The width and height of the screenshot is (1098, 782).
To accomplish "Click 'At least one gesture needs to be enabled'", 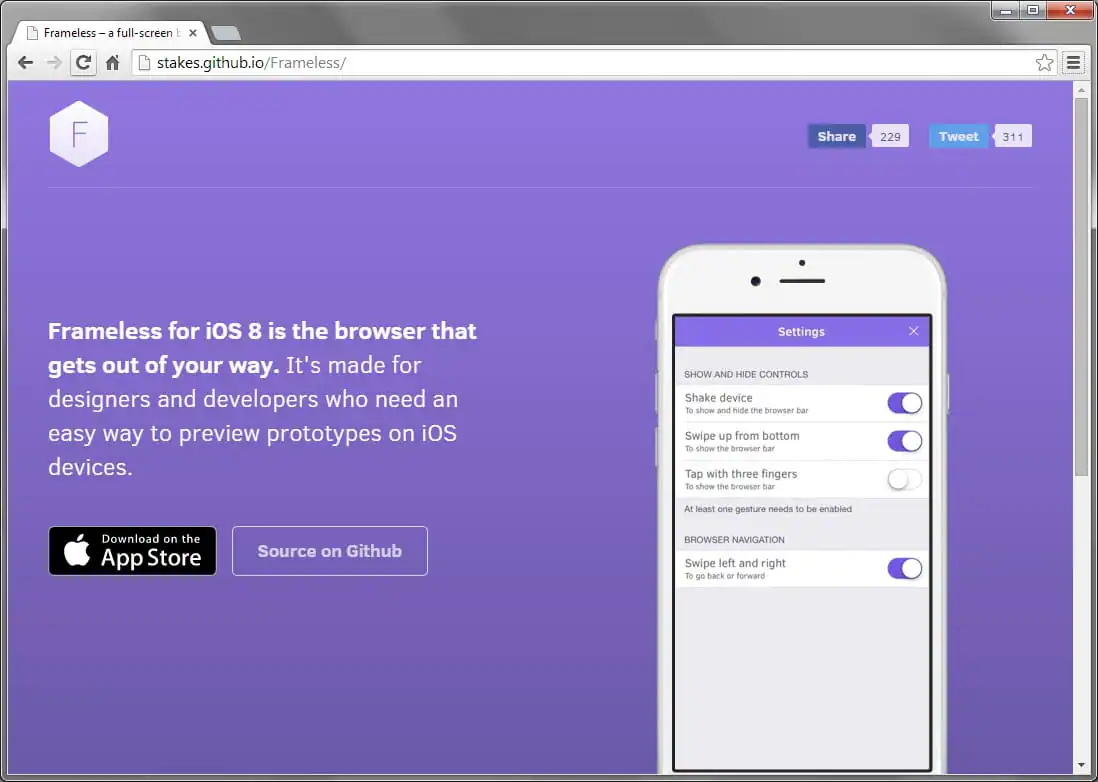I will [767, 509].
